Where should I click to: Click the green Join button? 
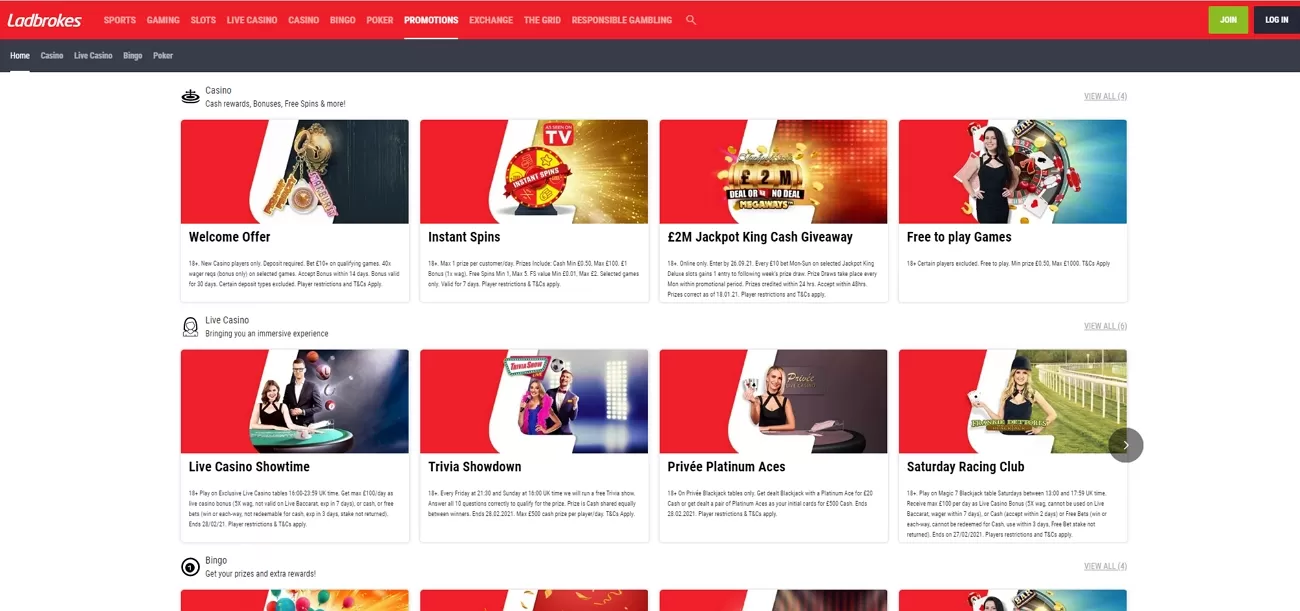click(1228, 20)
